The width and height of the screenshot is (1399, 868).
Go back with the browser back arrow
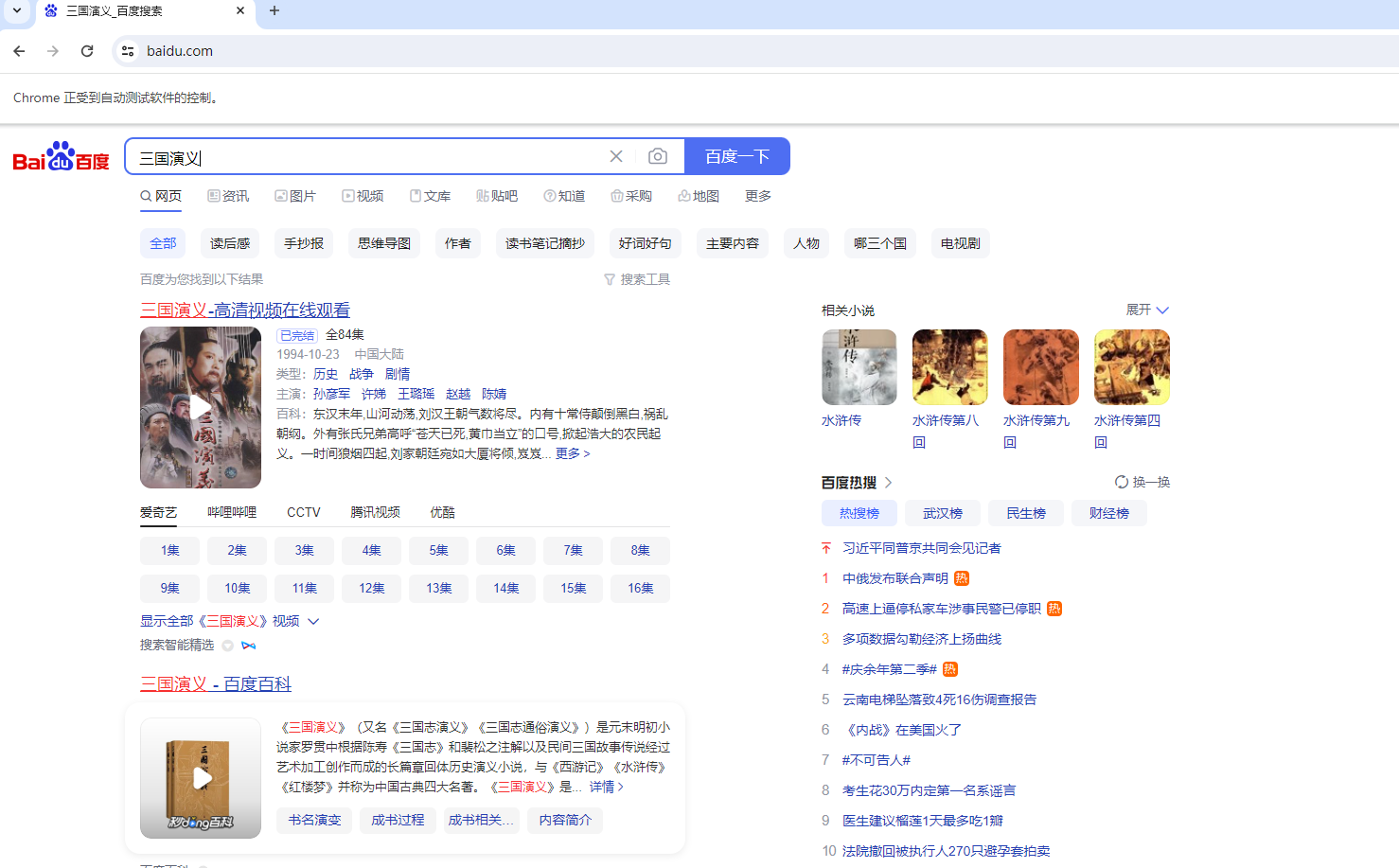pos(19,51)
